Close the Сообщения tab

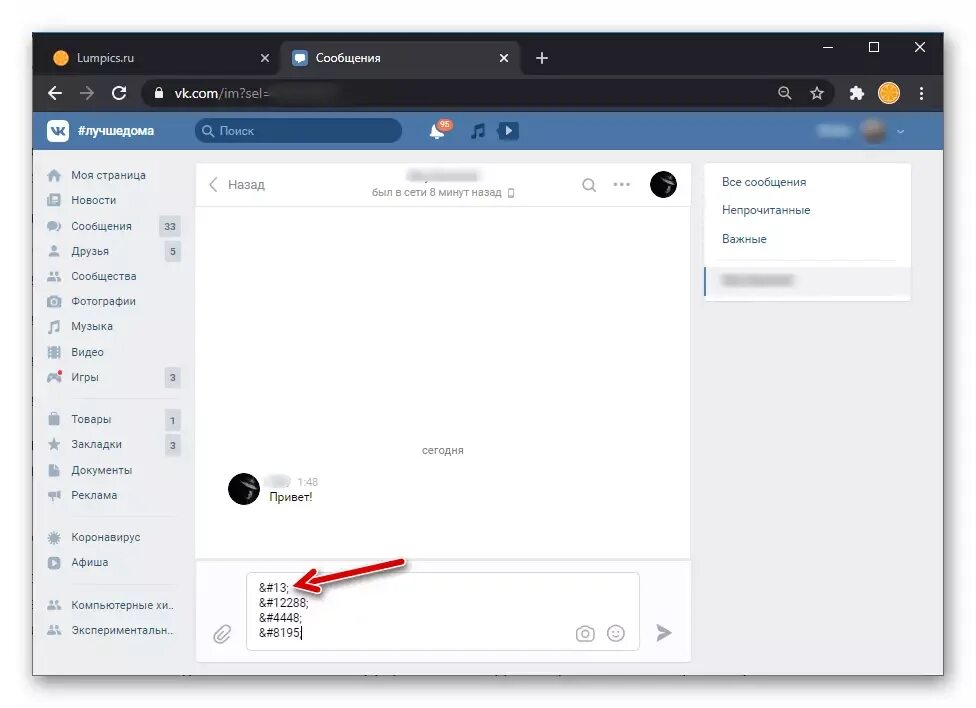coord(504,58)
